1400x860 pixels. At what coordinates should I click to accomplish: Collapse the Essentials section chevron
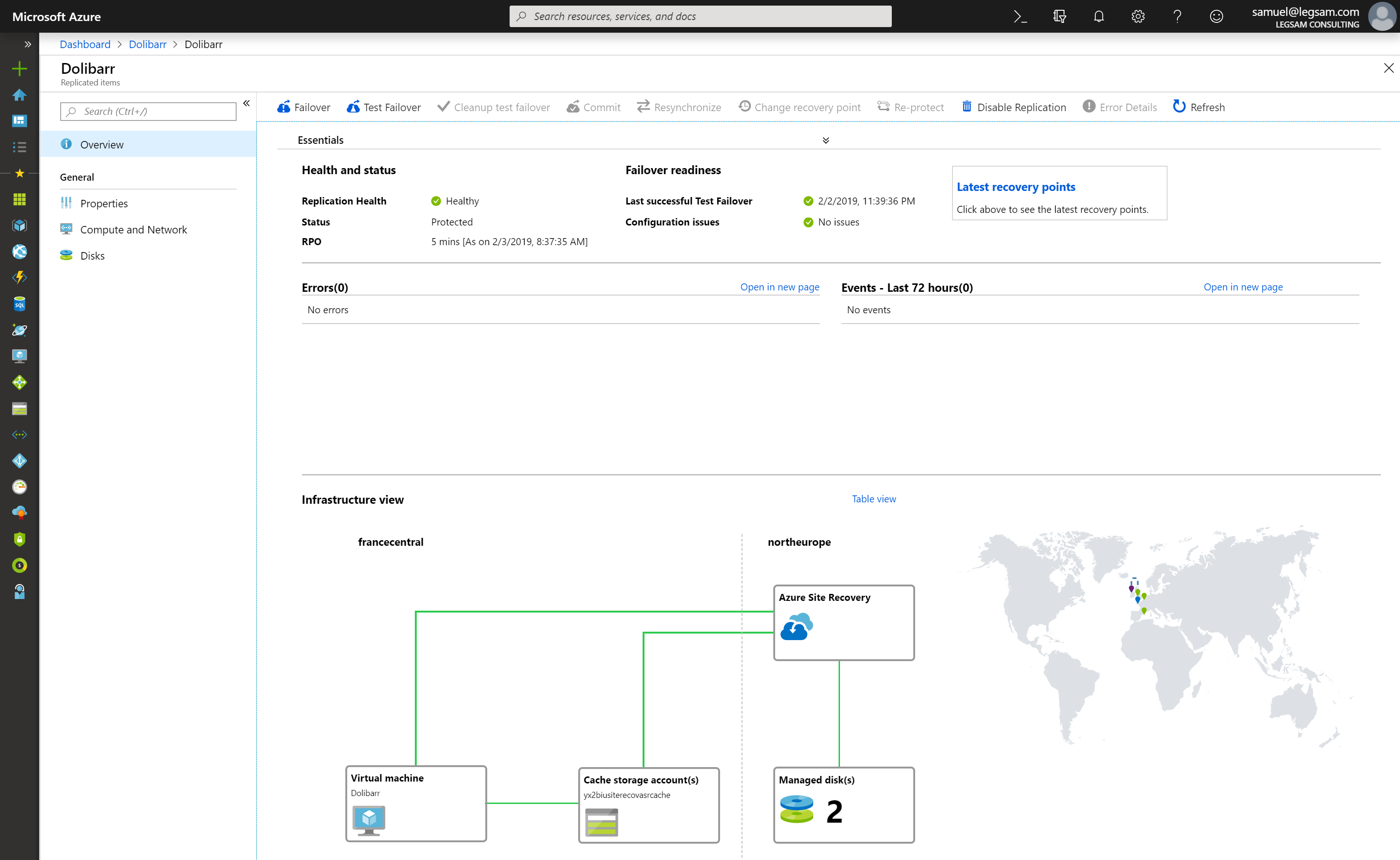pos(826,140)
